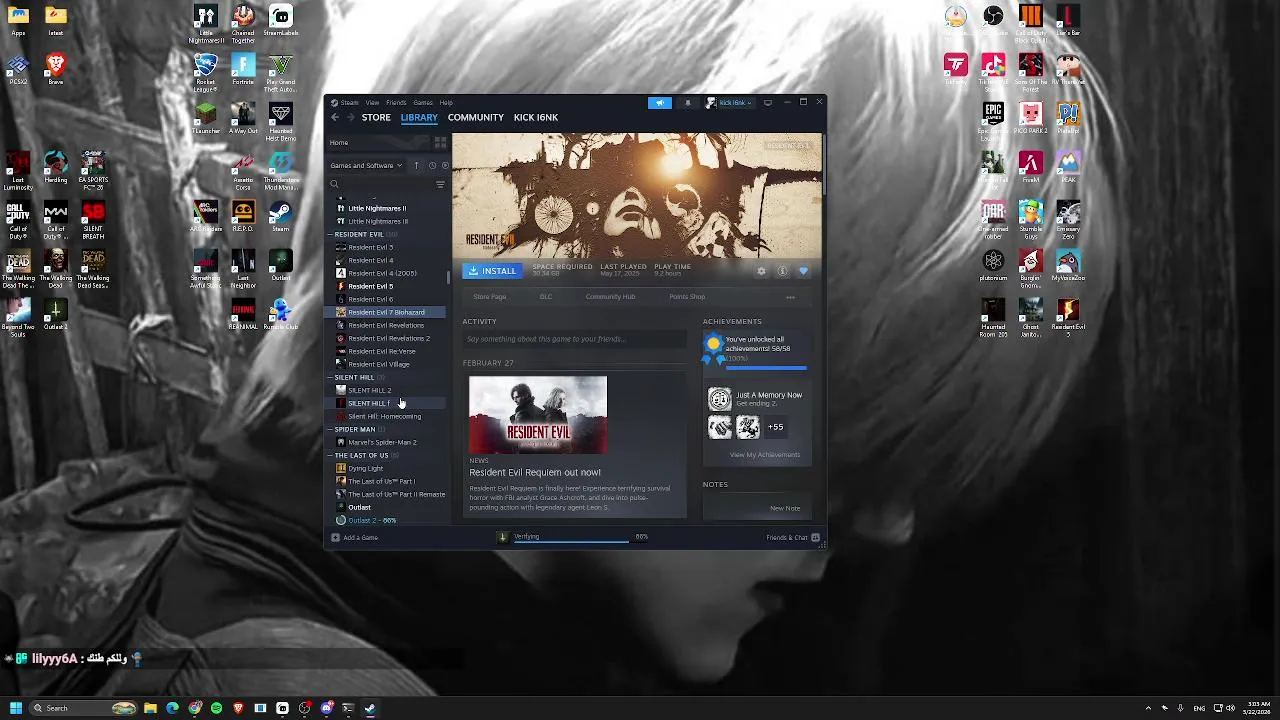1280x720 pixels.
Task: Open the Resident Evil Requiem news thumbnail
Action: click(538, 415)
